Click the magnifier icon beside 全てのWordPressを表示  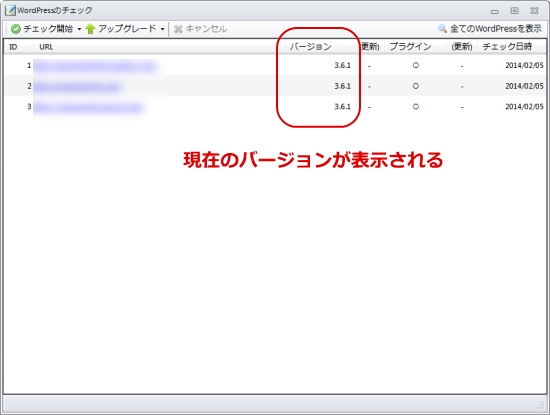pyautogui.click(x=442, y=28)
